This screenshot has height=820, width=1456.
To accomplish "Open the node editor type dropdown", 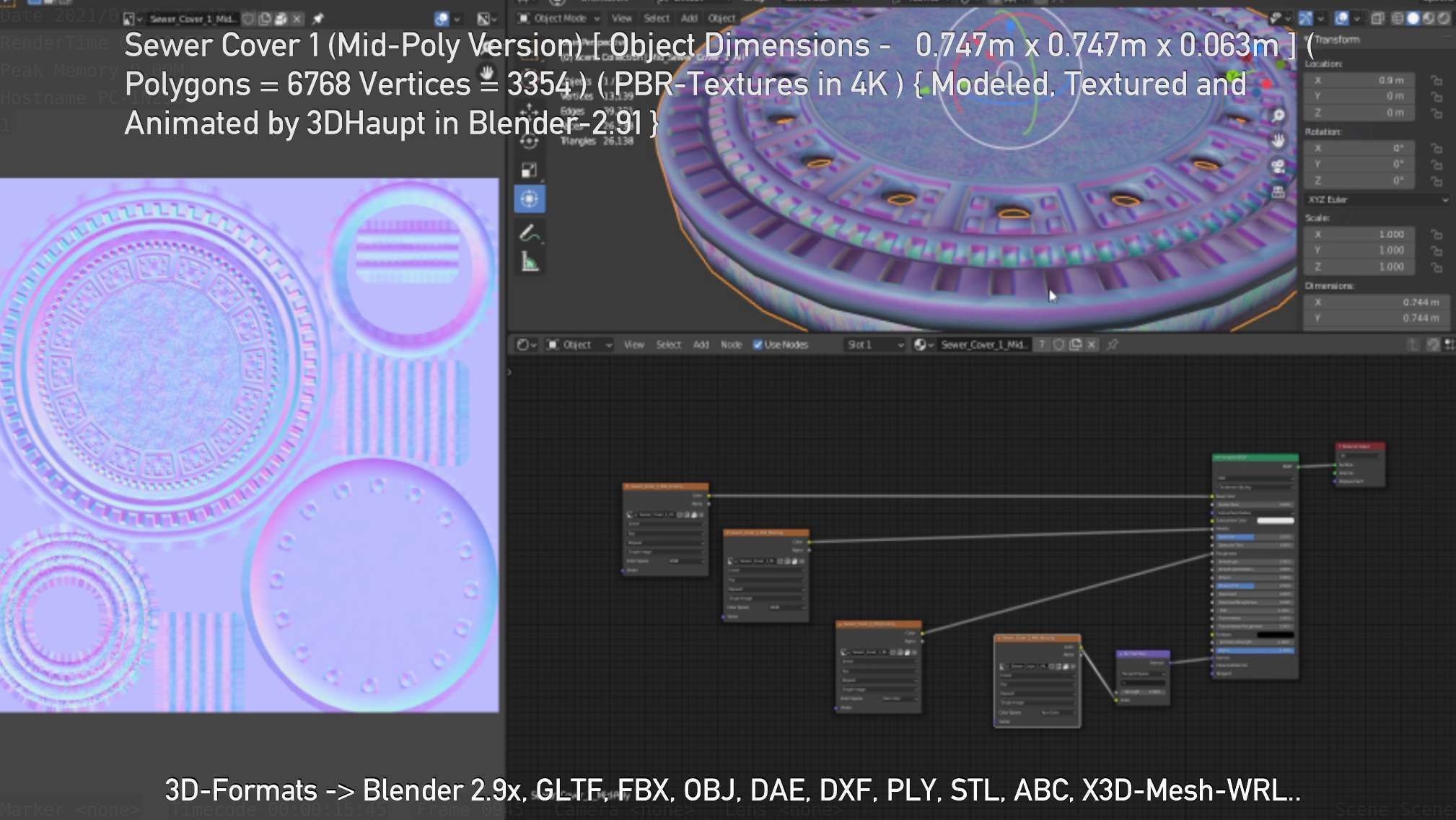I will (526, 345).
